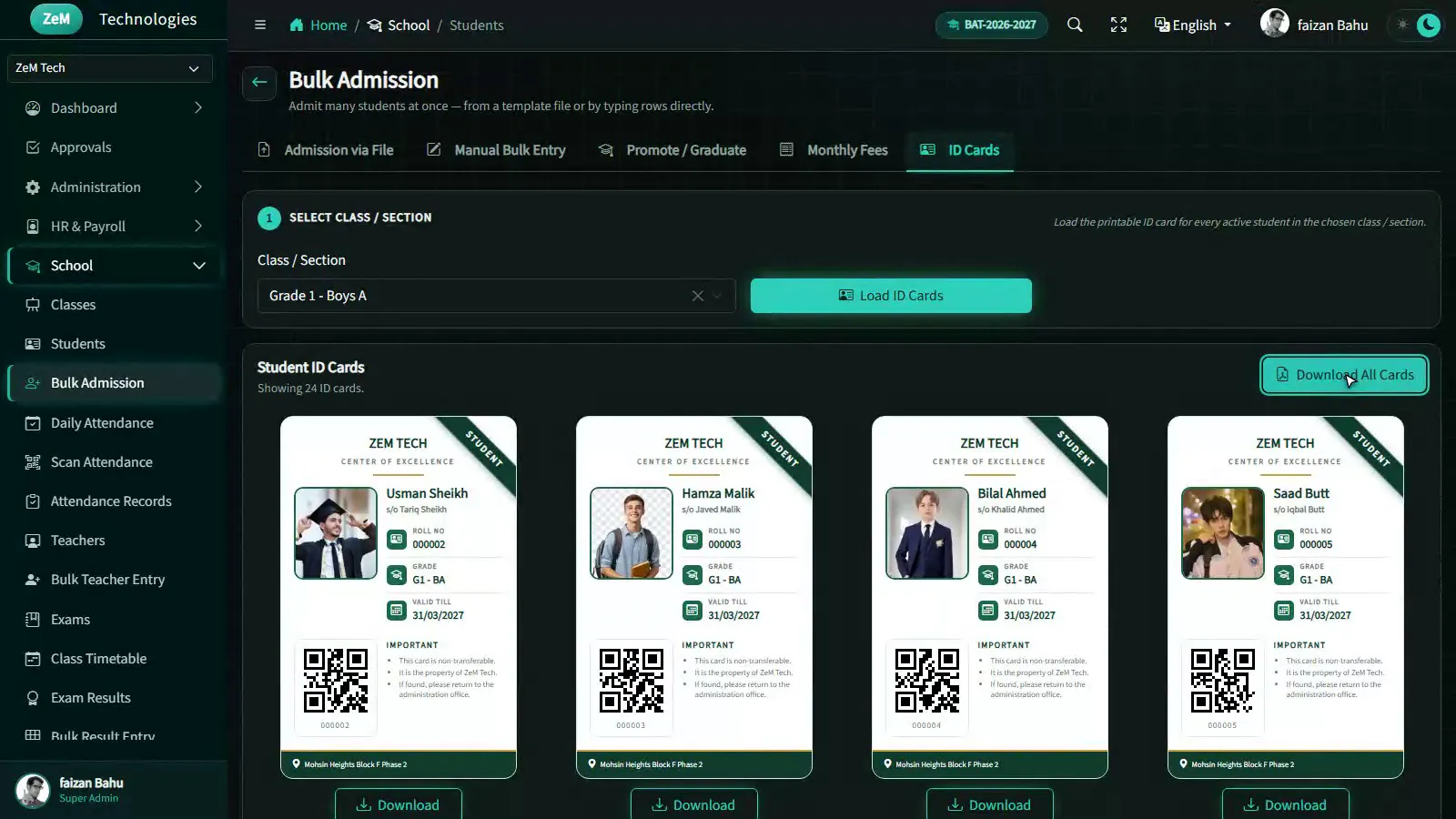Select the ID Cards tab
The image size is (1456, 819).
960,150
